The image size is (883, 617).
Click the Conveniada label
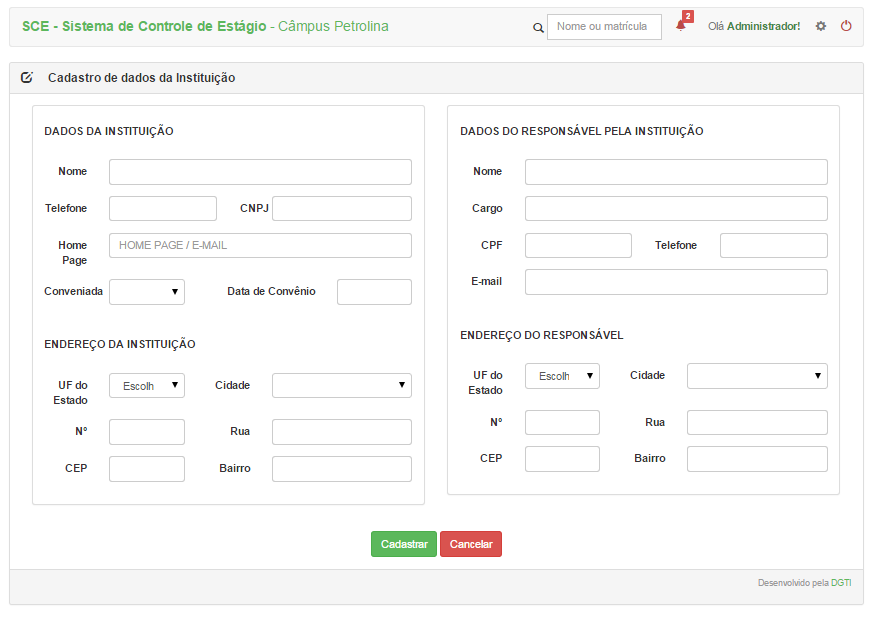pyautogui.click(x=73, y=291)
